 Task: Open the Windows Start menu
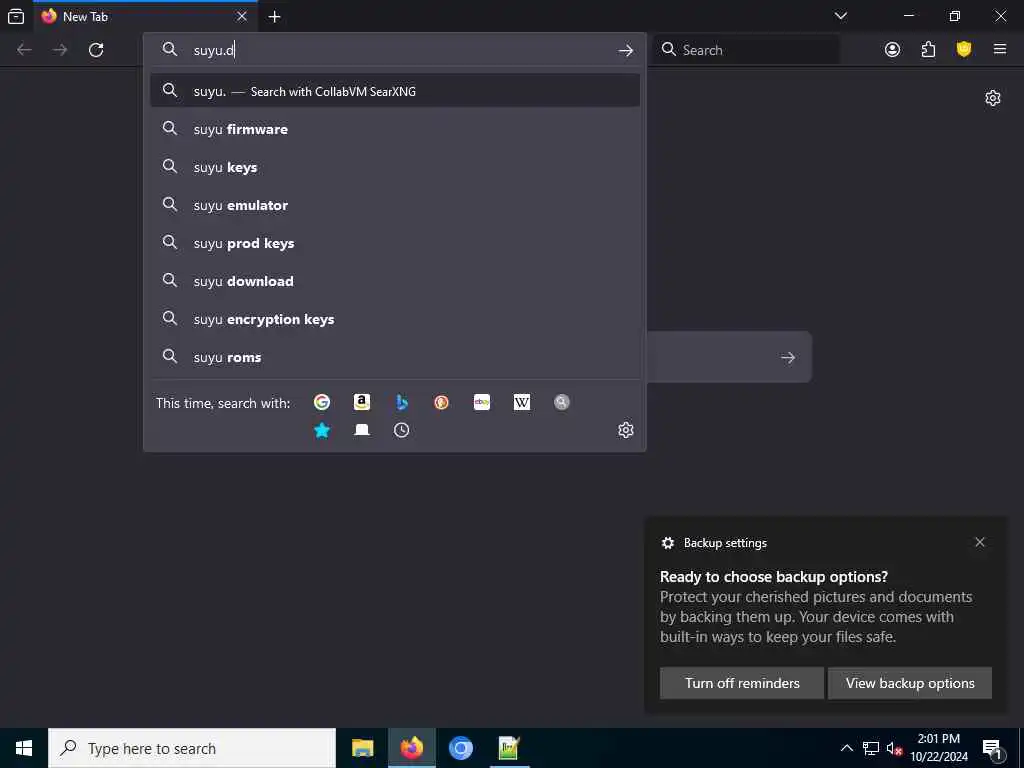point(24,748)
